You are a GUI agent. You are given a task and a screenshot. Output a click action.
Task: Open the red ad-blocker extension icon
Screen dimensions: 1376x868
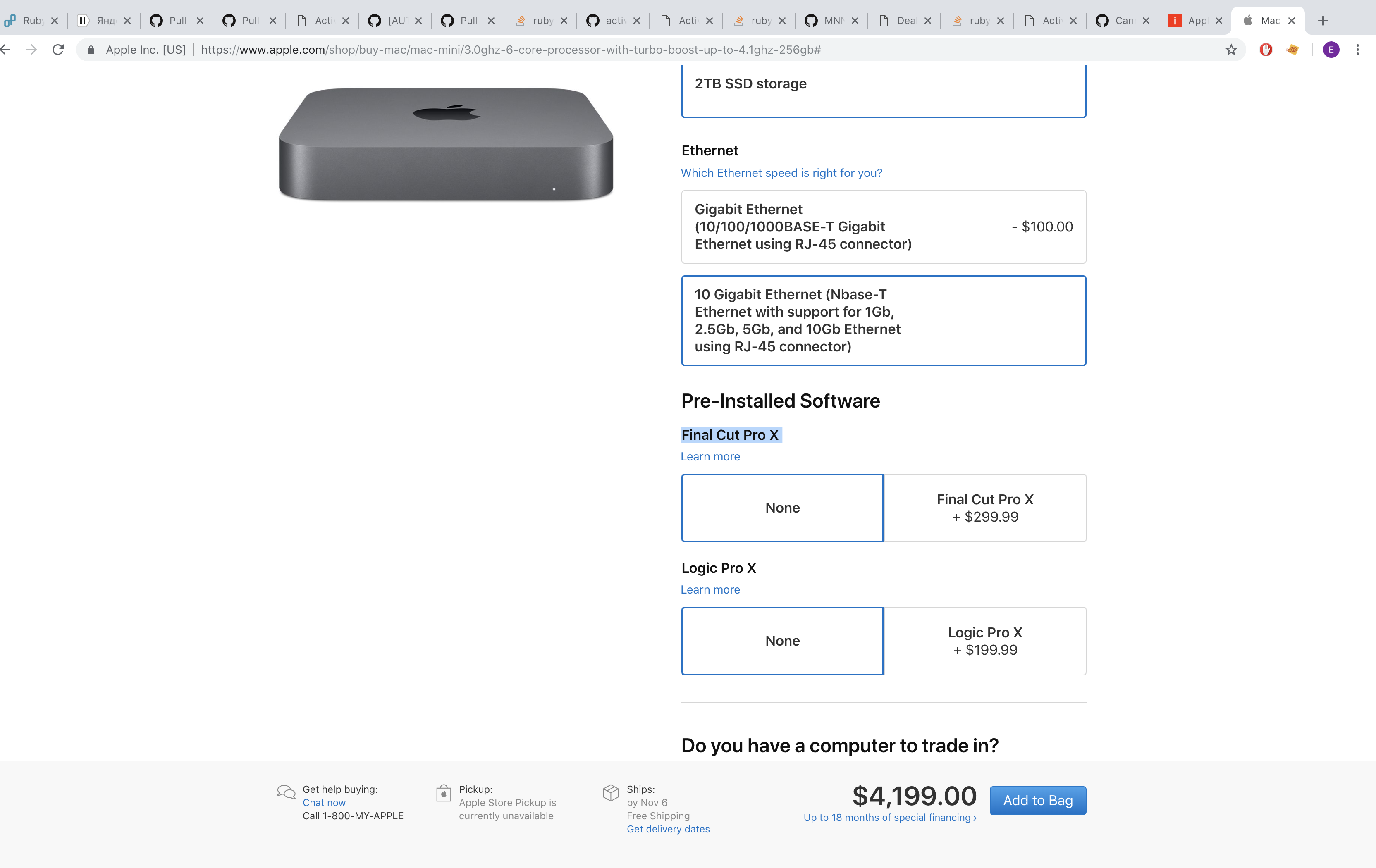point(1266,50)
